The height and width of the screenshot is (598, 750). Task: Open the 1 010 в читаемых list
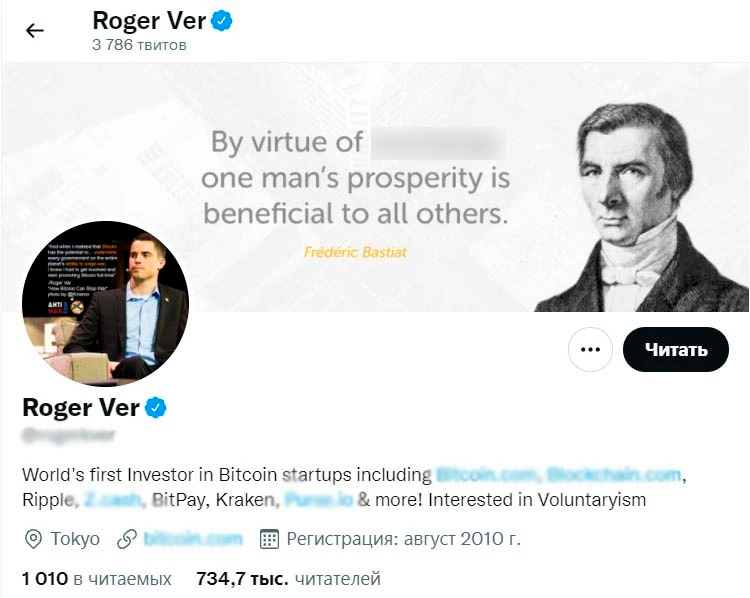point(96,578)
